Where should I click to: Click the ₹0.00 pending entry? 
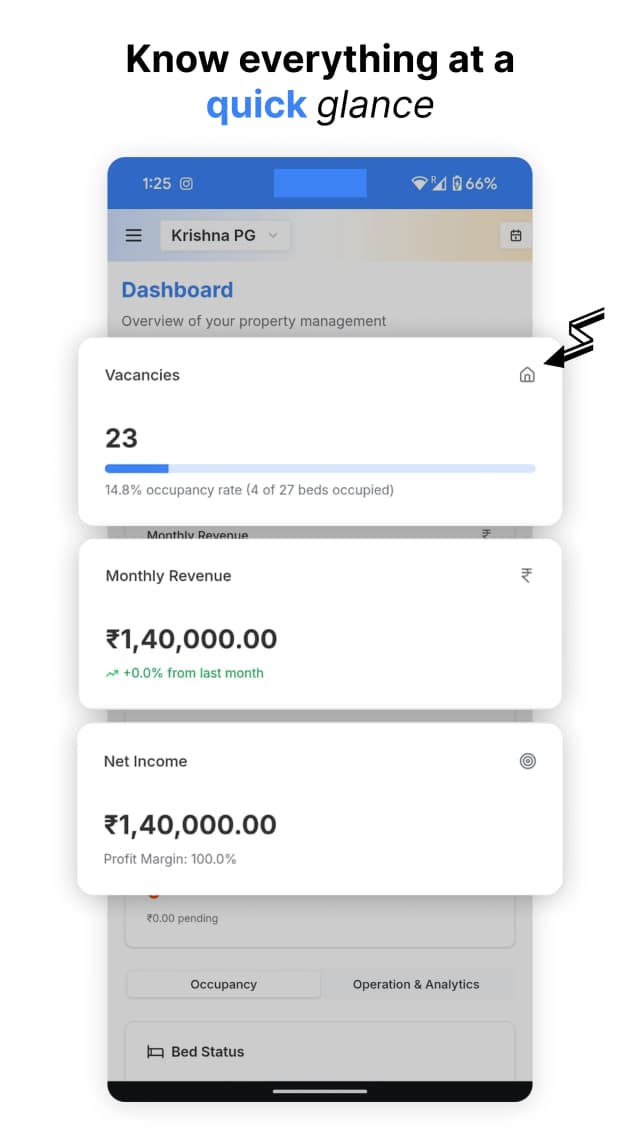click(x=183, y=918)
